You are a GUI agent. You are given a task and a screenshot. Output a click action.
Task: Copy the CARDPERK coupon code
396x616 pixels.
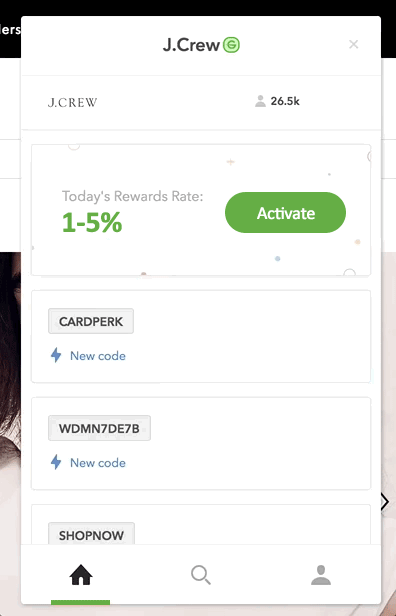tap(91, 321)
